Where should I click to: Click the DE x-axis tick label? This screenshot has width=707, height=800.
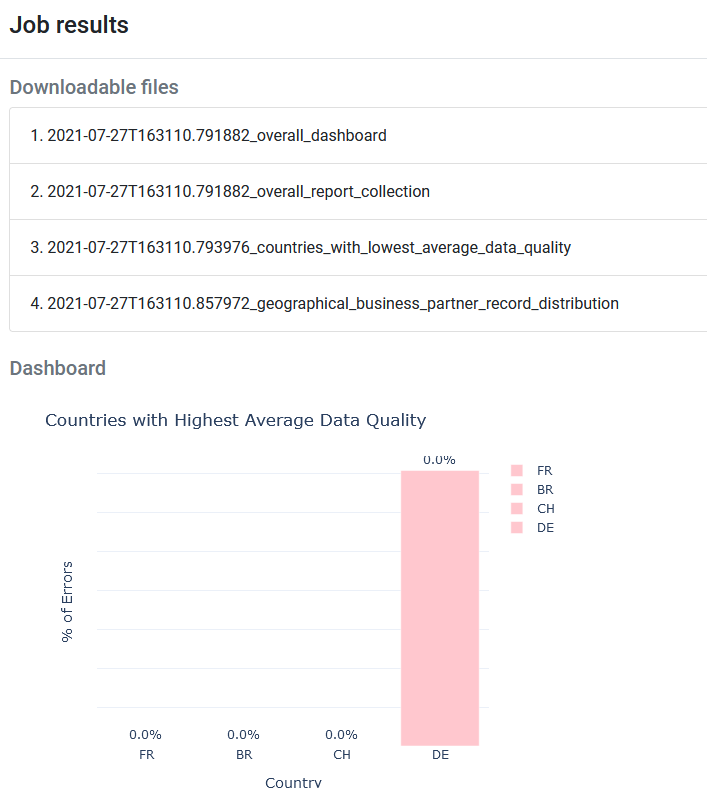coord(440,755)
